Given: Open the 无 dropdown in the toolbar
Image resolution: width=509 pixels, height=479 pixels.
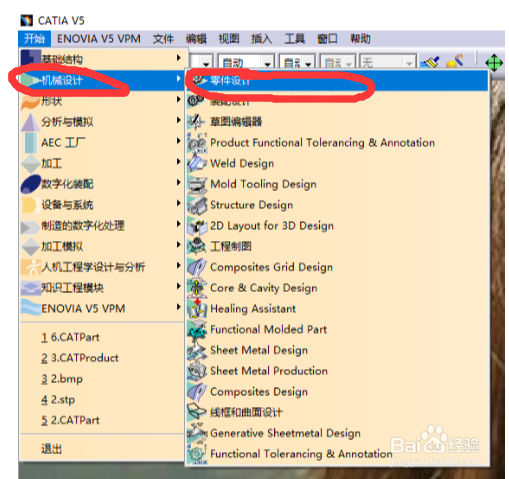Looking at the screenshot, I should point(409,63).
